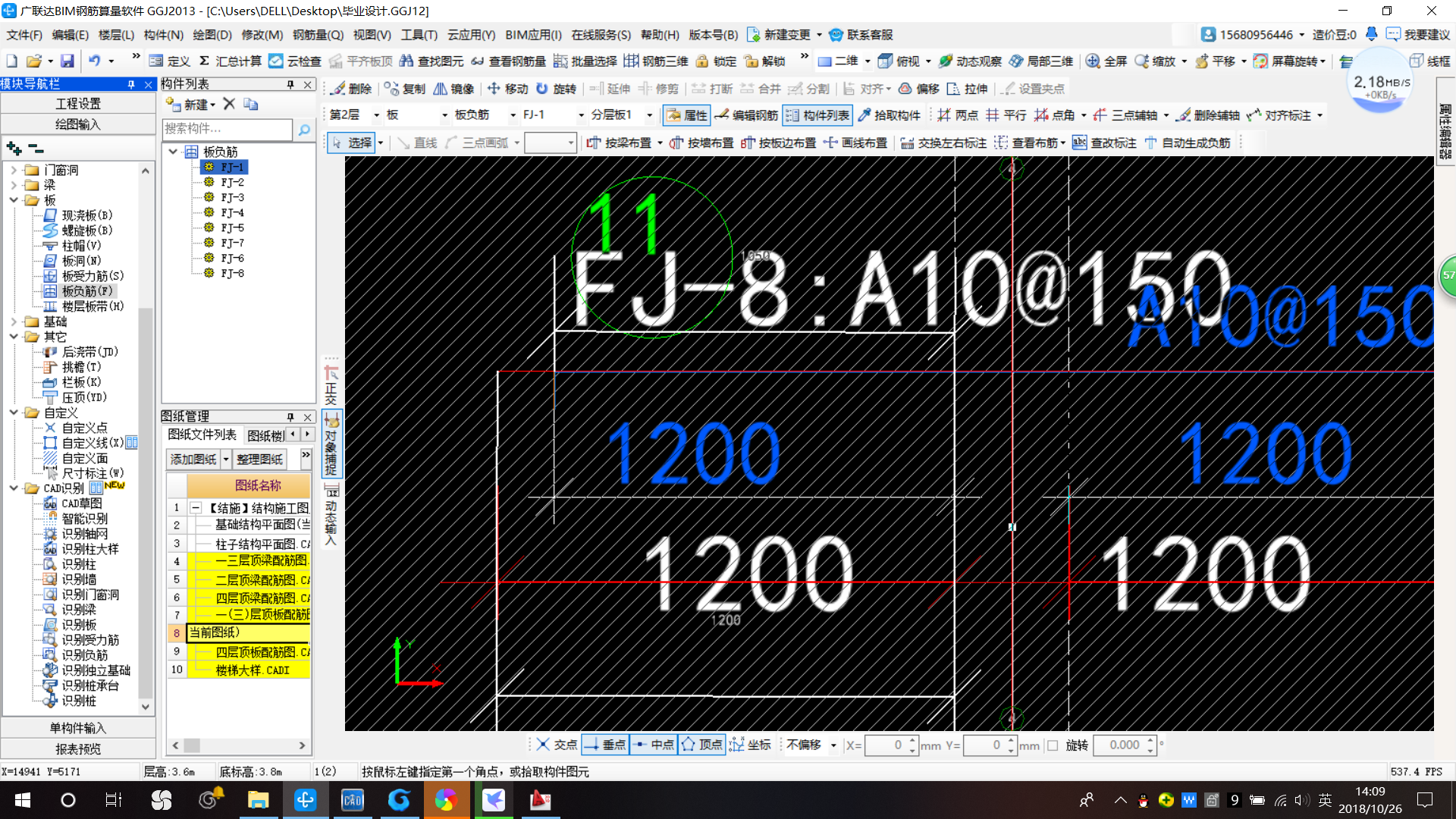This screenshot has width=1456, height=819.
Task: Click 画线布置 tool
Action: click(x=855, y=143)
